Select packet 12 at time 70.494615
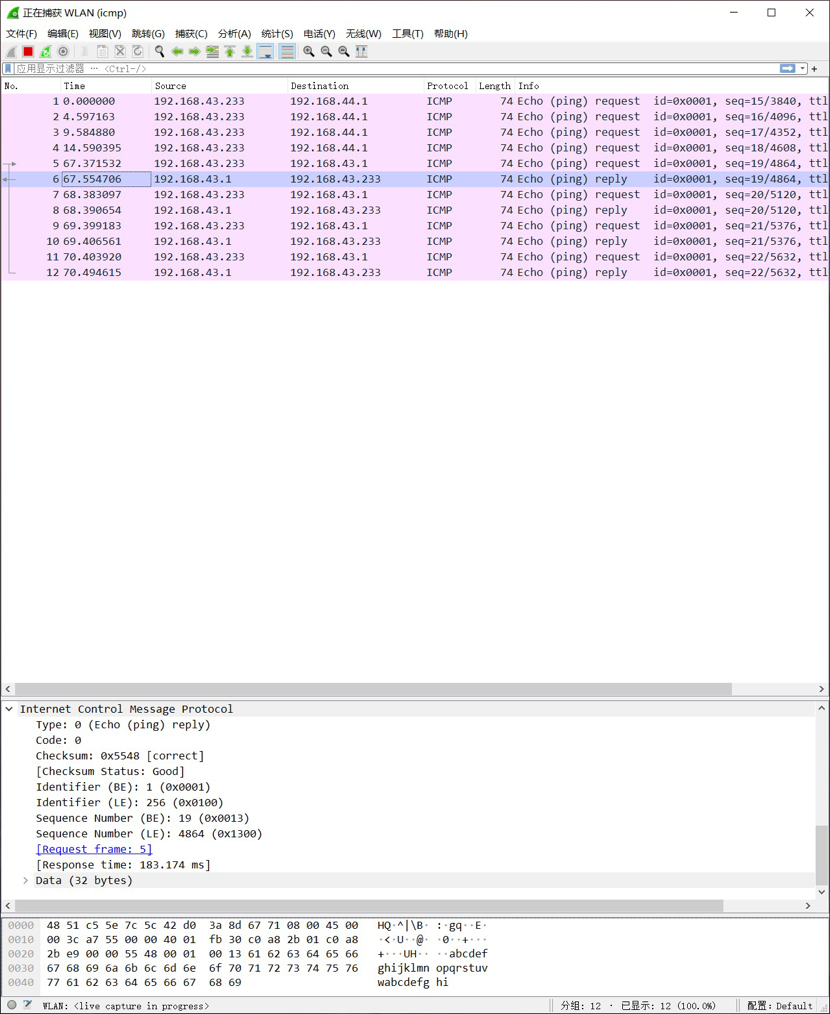830x1014 pixels. [415, 272]
